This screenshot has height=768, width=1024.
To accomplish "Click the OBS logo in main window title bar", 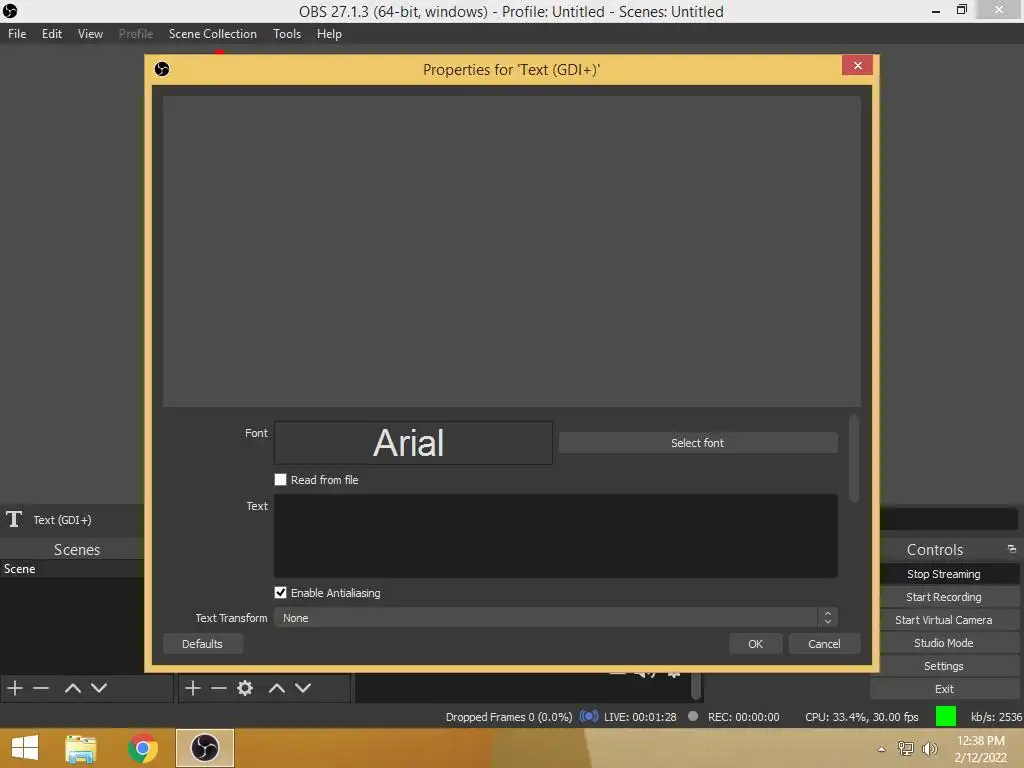I will point(10,11).
